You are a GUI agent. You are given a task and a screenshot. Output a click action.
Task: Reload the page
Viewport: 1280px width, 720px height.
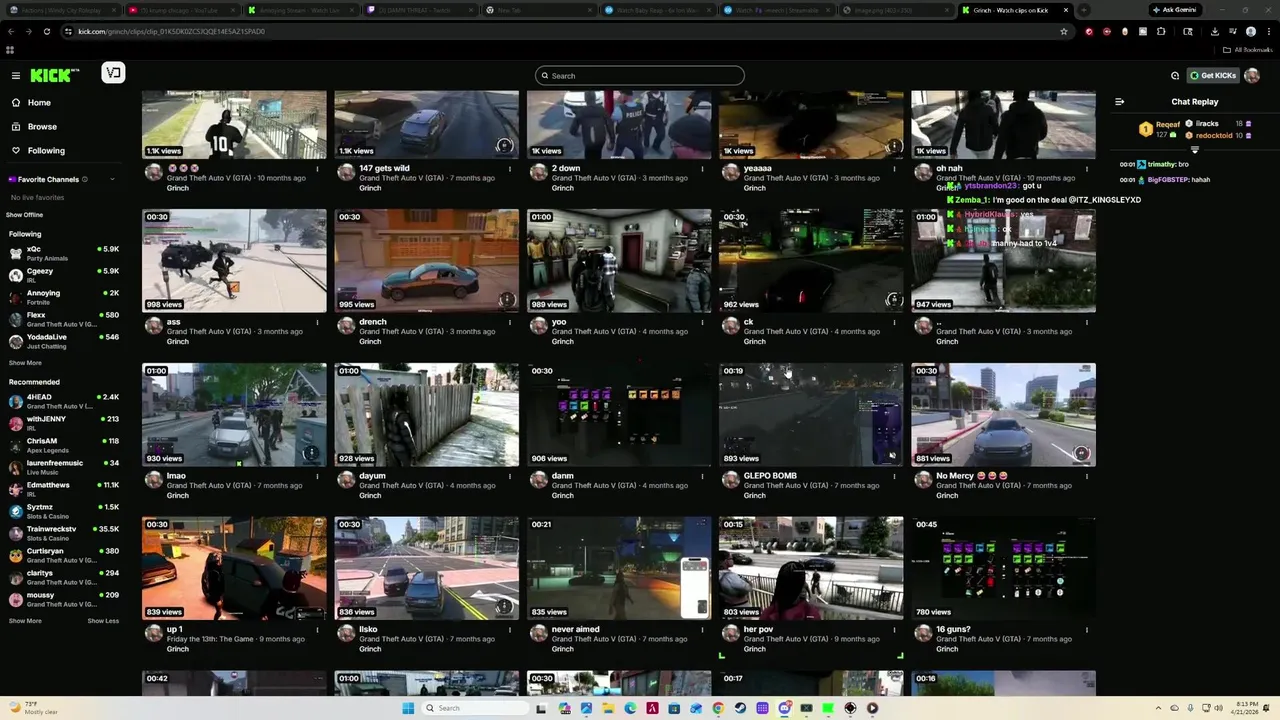tap(46, 31)
